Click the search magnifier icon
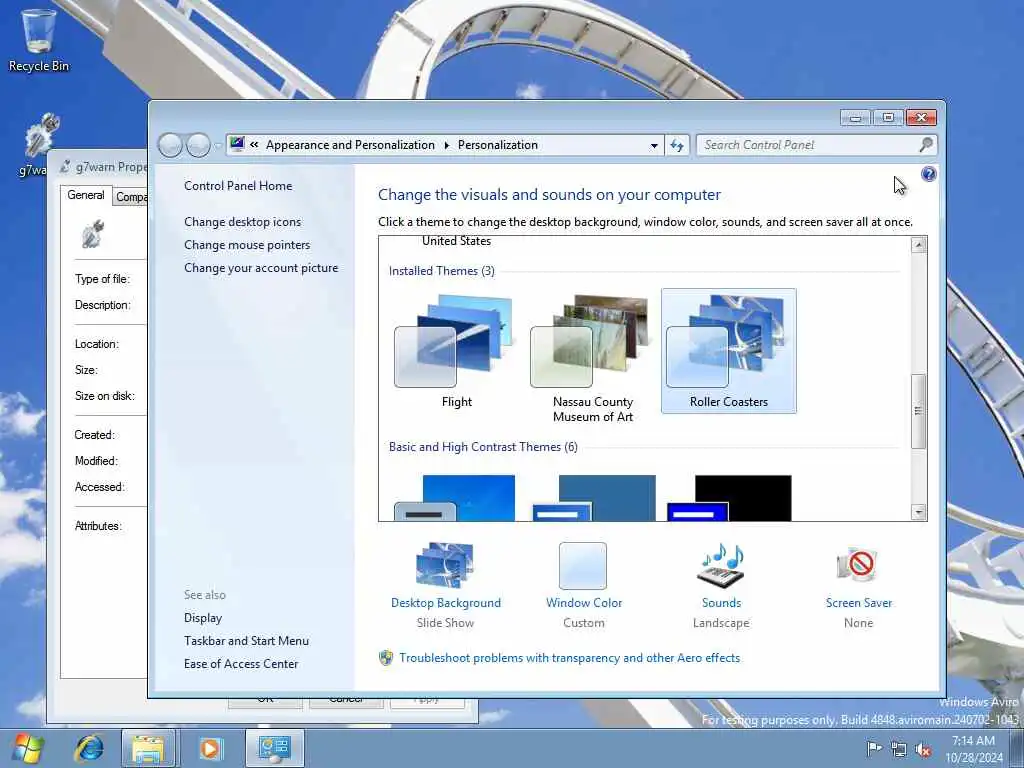The height and width of the screenshot is (768, 1024). coord(925,145)
